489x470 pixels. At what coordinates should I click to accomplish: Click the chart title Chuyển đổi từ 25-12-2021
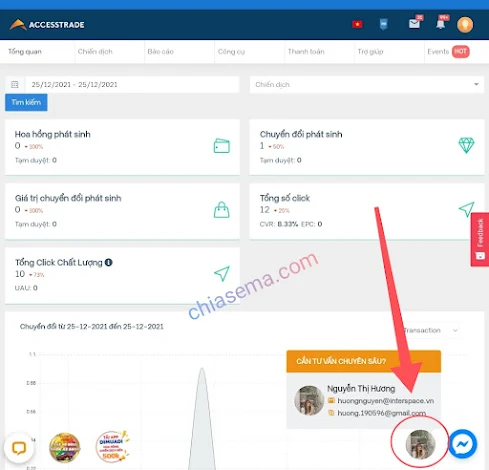(x=92, y=326)
